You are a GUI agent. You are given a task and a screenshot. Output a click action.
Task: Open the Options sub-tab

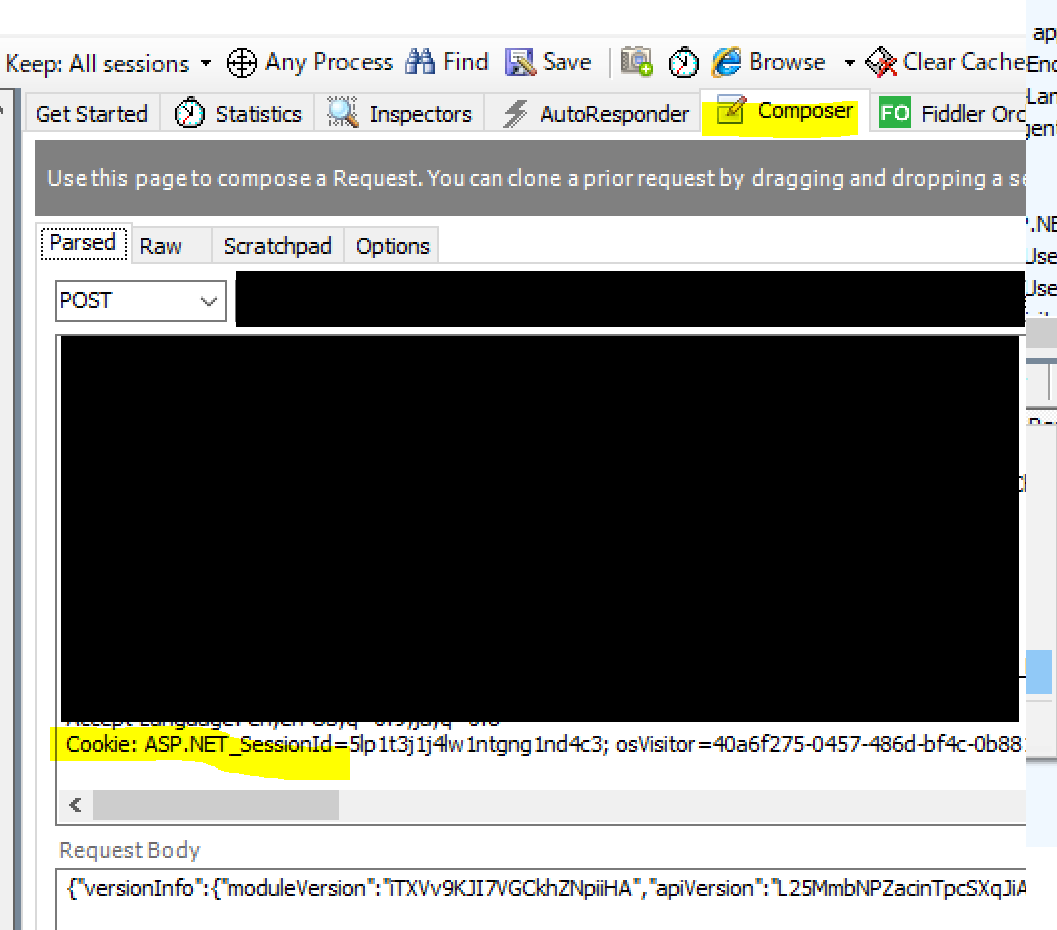click(393, 246)
